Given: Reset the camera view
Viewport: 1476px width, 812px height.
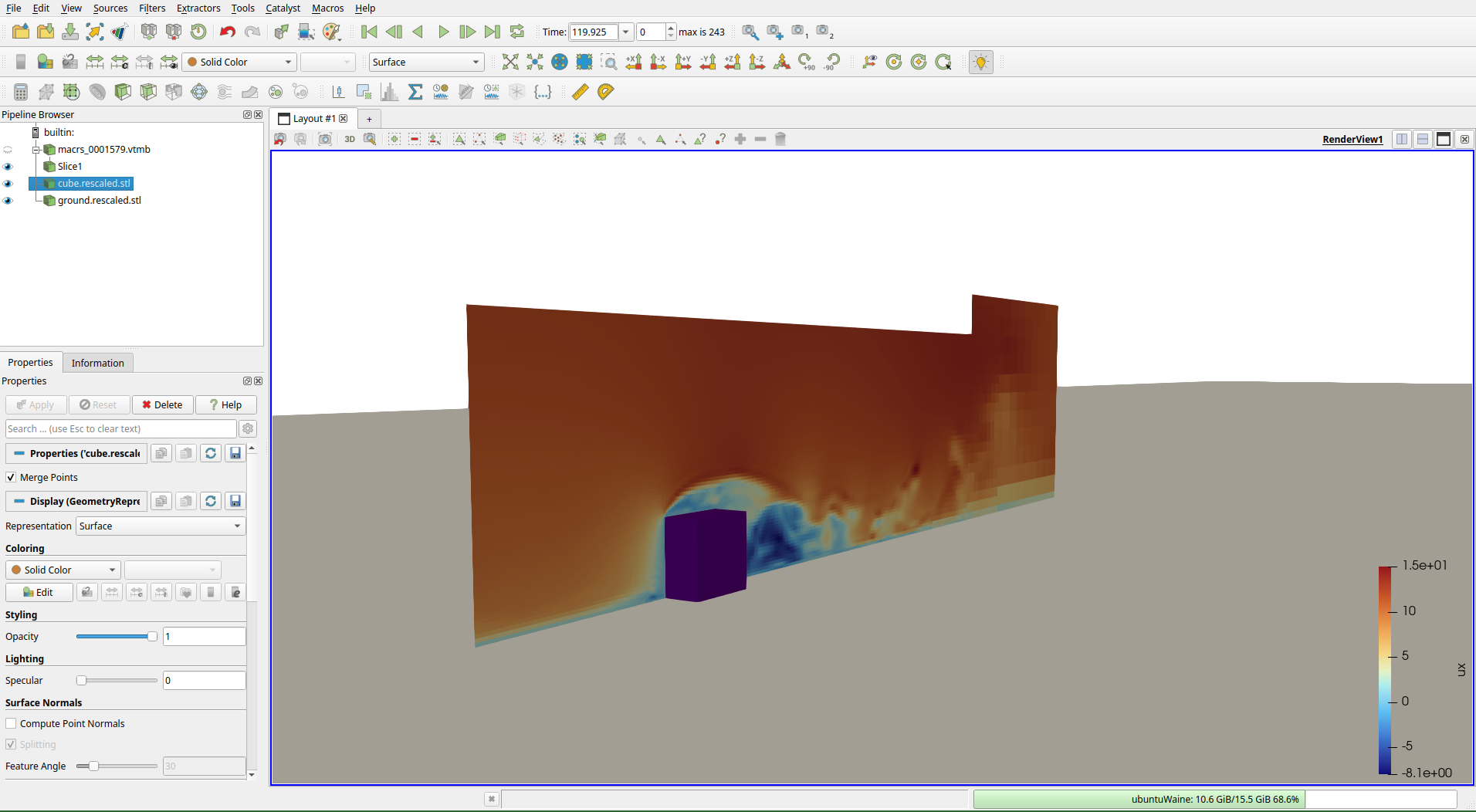Looking at the screenshot, I should (279, 139).
